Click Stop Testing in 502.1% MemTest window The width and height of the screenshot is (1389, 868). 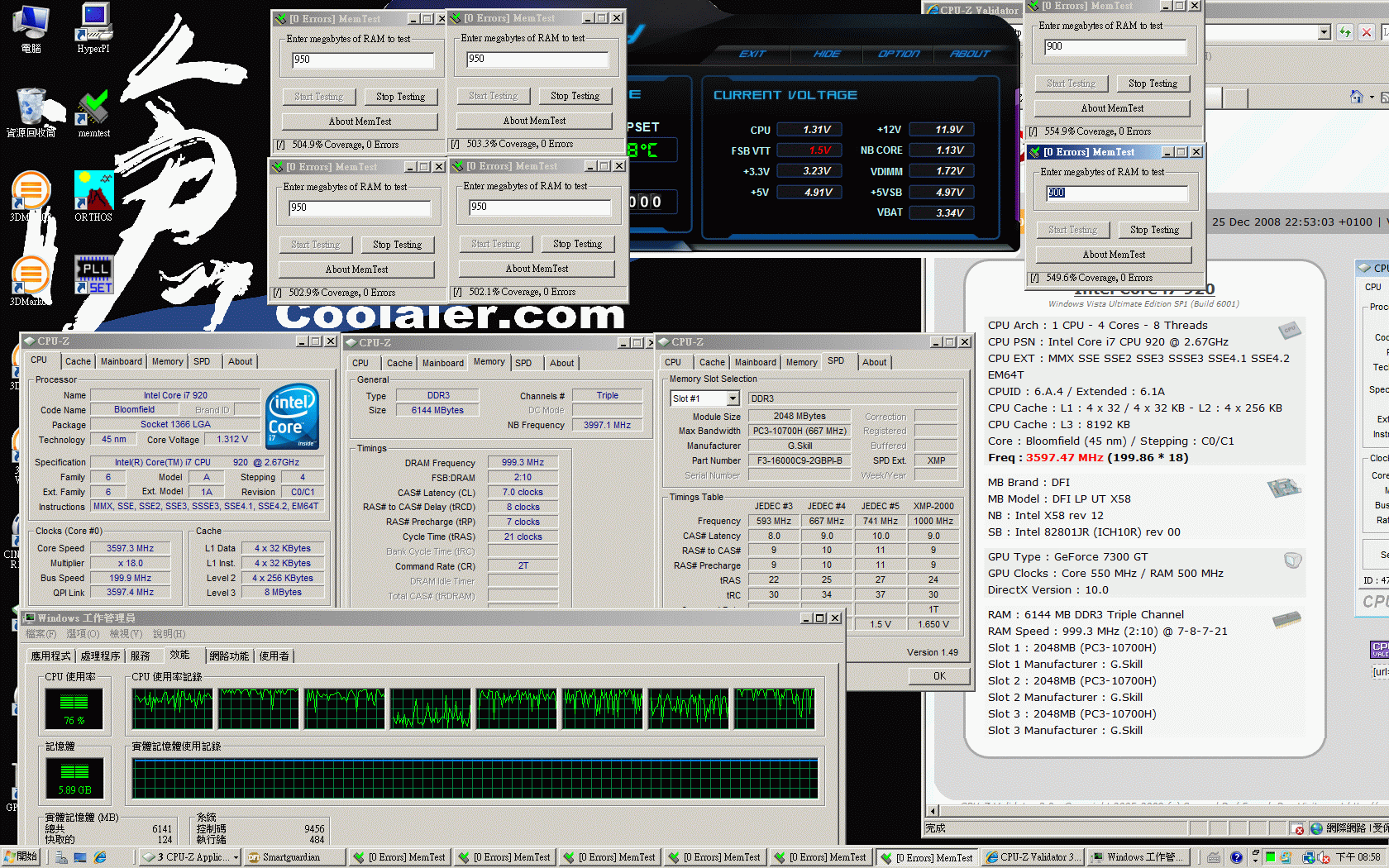tap(577, 244)
